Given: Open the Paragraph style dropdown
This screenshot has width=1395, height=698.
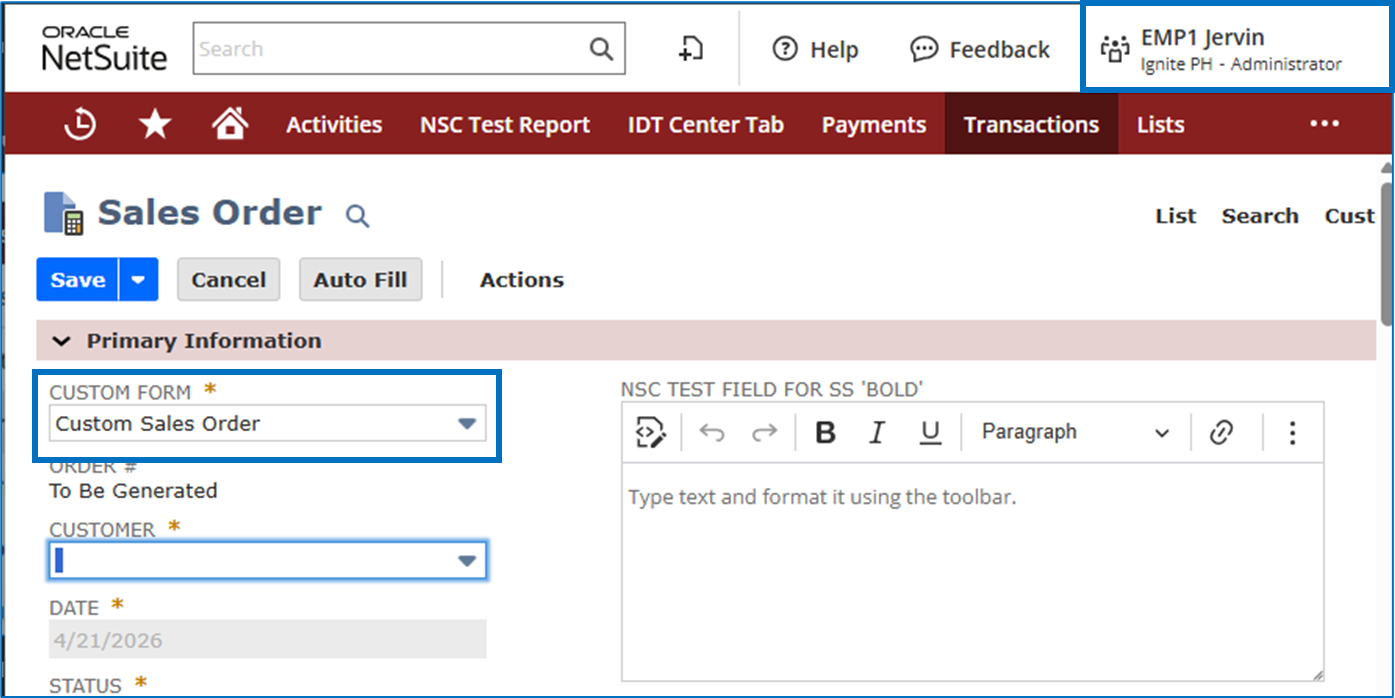Looking at the screenshot, I should (1075, 432).
